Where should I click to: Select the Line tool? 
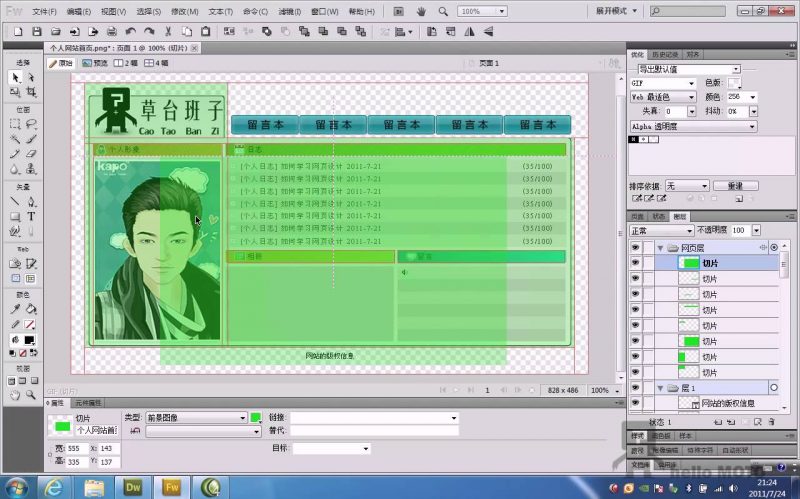point(16,201)
